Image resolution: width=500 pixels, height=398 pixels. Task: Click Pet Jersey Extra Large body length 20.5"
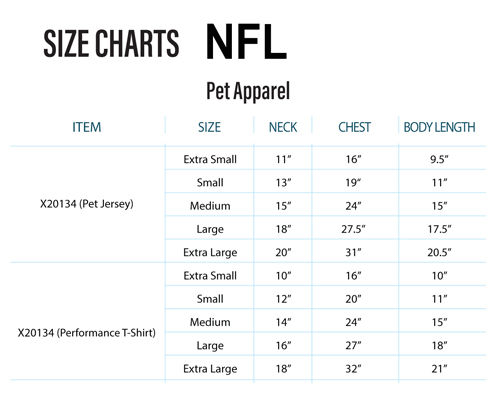click(439, 253)
